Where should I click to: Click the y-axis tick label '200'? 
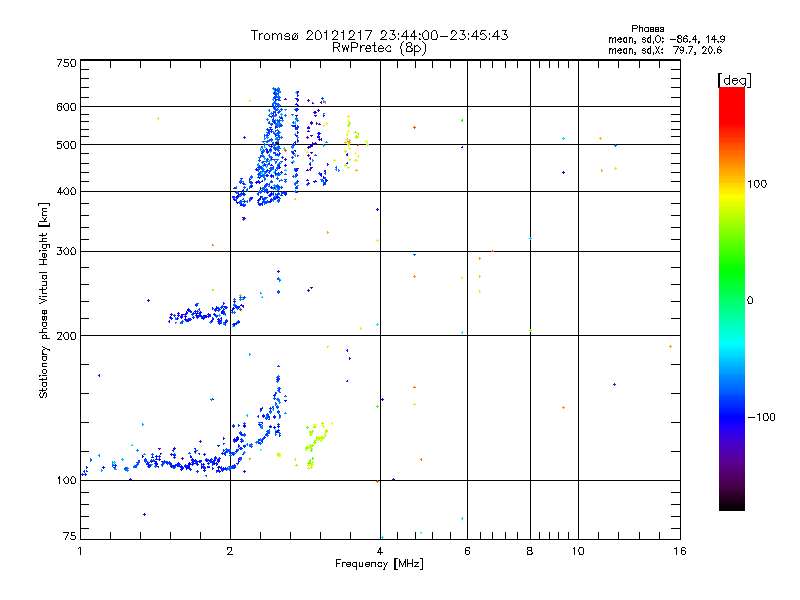tap(66, 336)
